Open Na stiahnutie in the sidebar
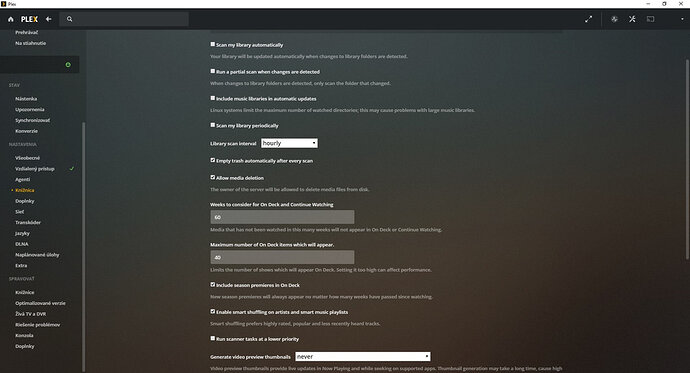This screenshot has width=690, height=373. click(30, 43)
